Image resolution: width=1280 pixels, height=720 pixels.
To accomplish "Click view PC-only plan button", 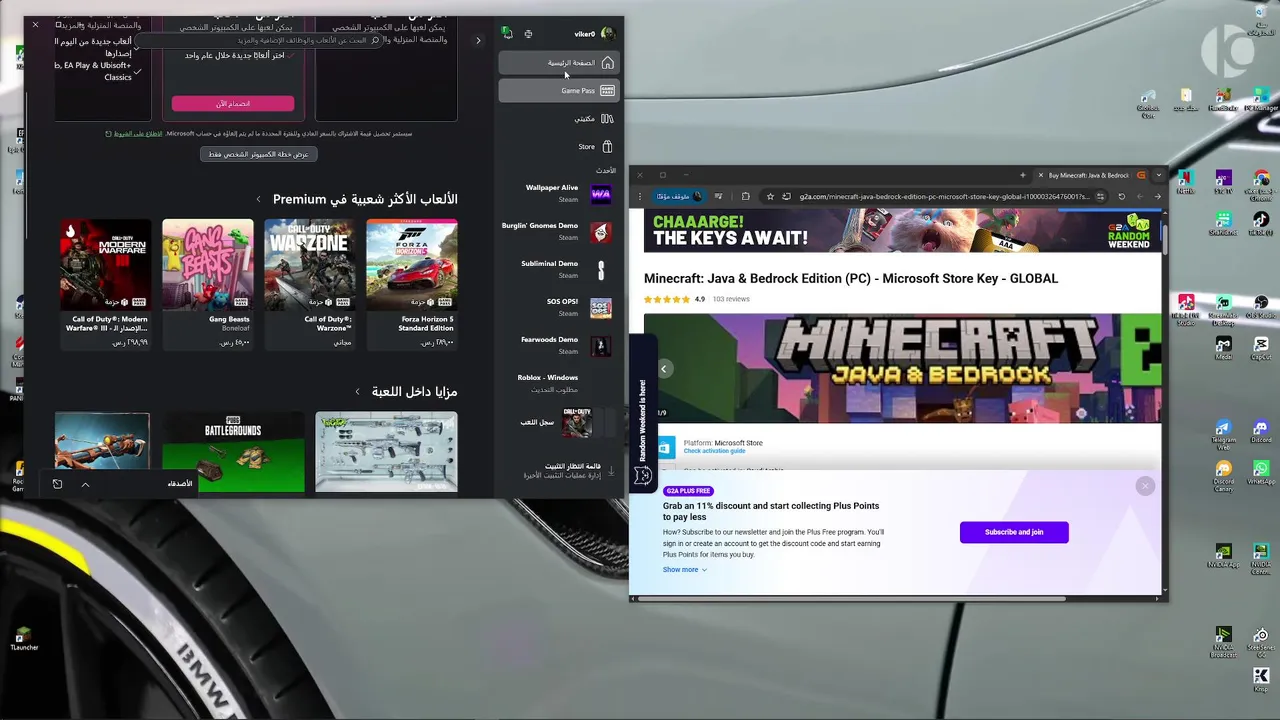I will point(259,154).
